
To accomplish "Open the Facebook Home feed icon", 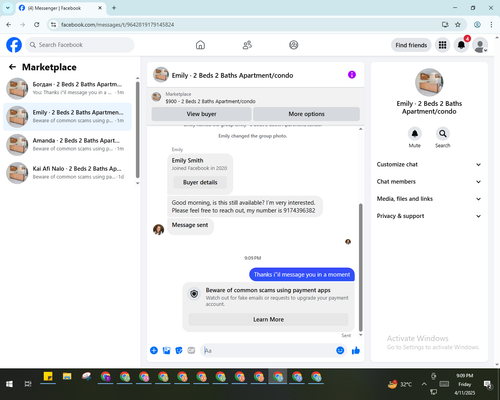I will [x=200, y=45].
